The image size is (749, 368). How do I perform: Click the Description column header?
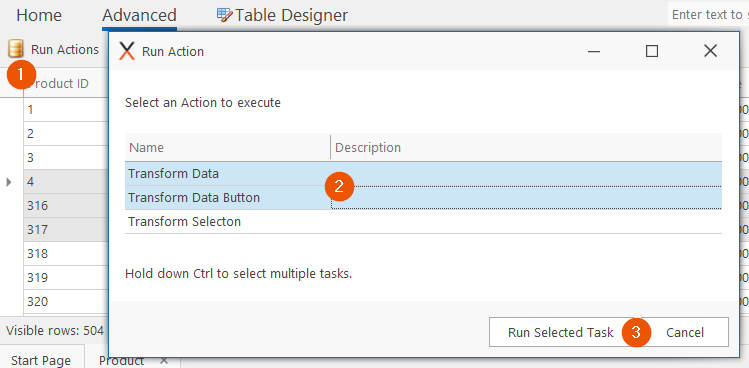coord(526,147)
